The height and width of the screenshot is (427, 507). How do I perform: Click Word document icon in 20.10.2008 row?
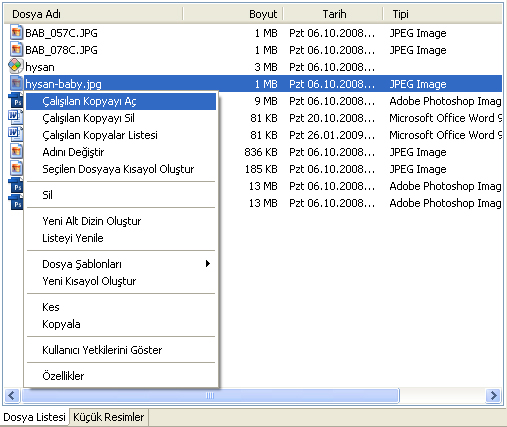click(x=15, y=117)
